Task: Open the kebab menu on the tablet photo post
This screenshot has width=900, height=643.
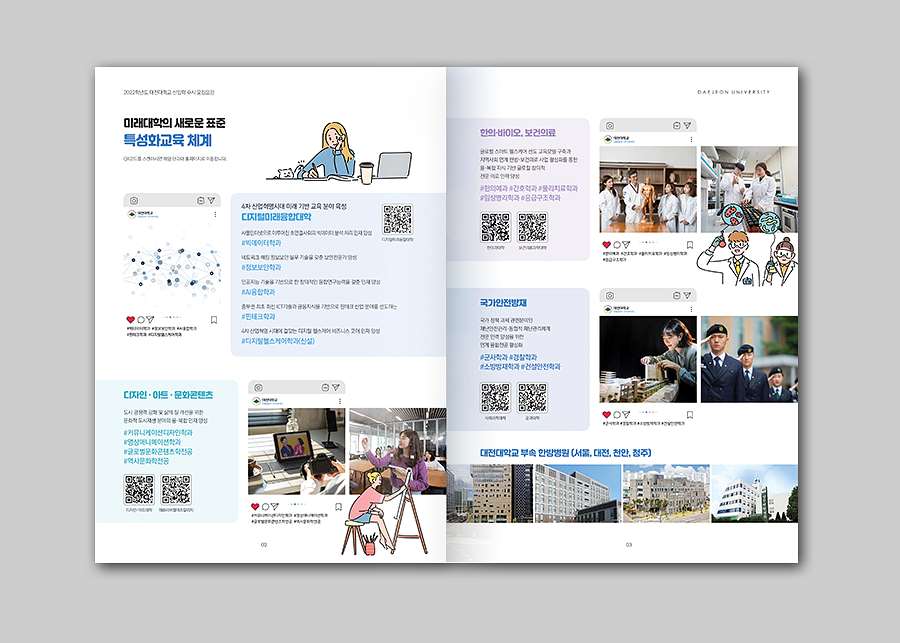Action: 340,401
